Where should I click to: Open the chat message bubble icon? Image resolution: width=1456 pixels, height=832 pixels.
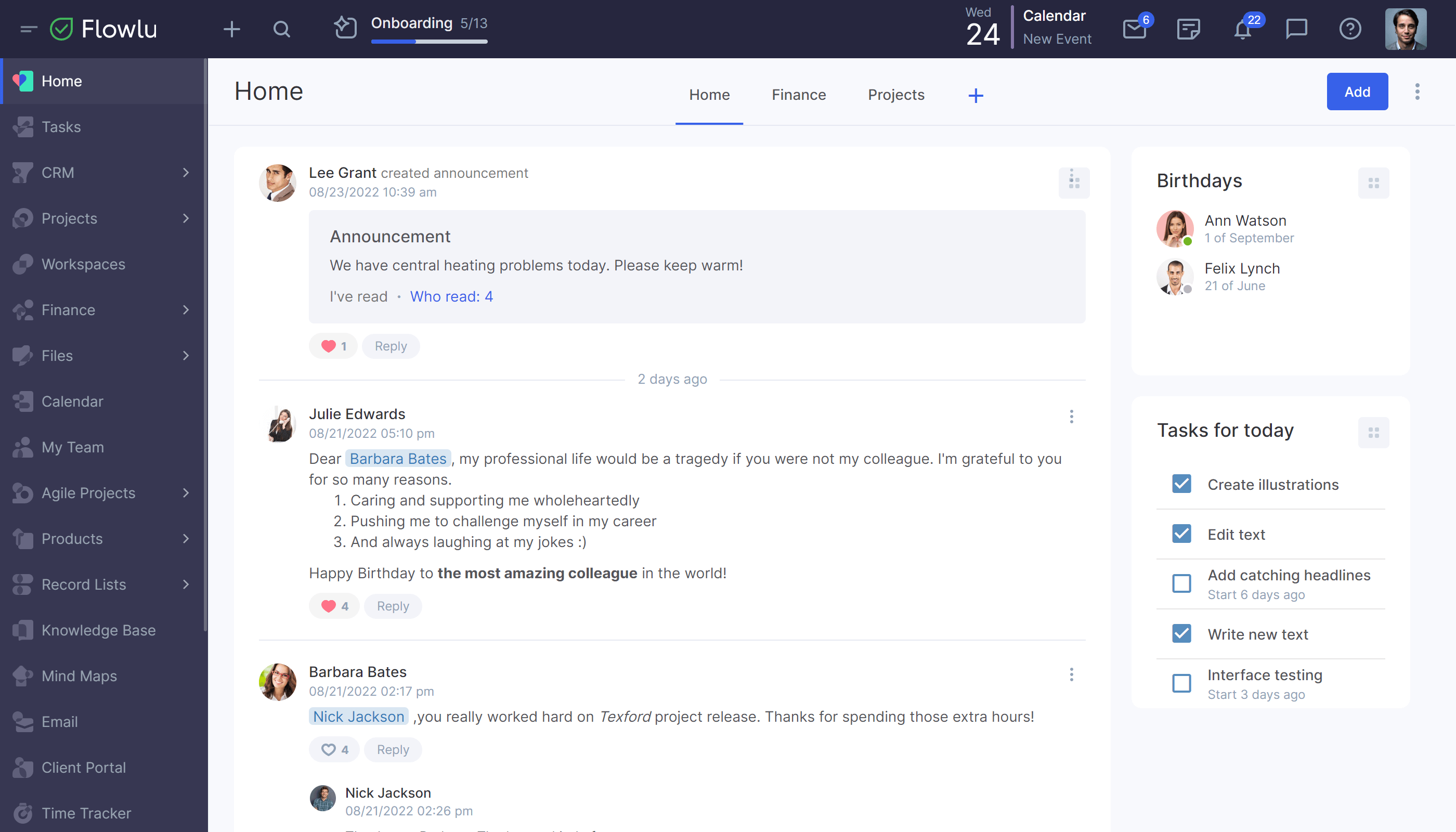tap(1297, 29)
